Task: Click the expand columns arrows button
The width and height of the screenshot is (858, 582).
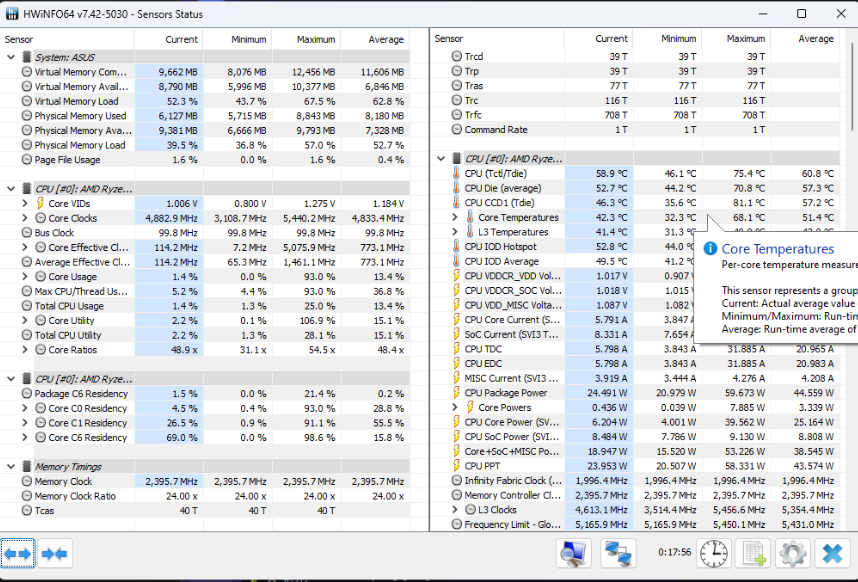Action: [18, 554]
